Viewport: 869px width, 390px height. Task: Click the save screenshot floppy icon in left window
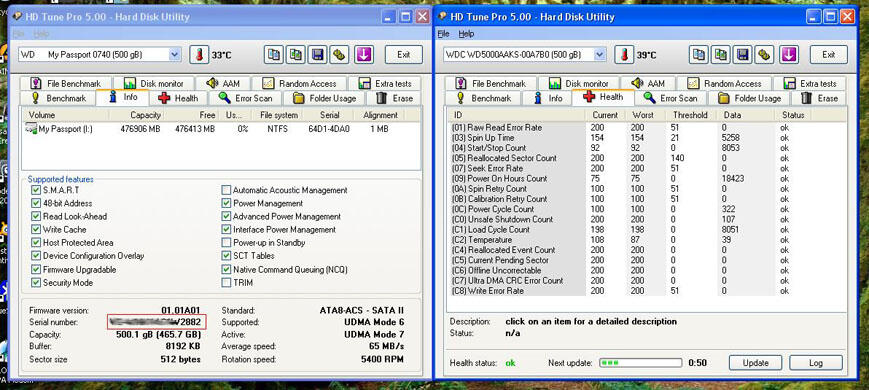coord(318,54)
